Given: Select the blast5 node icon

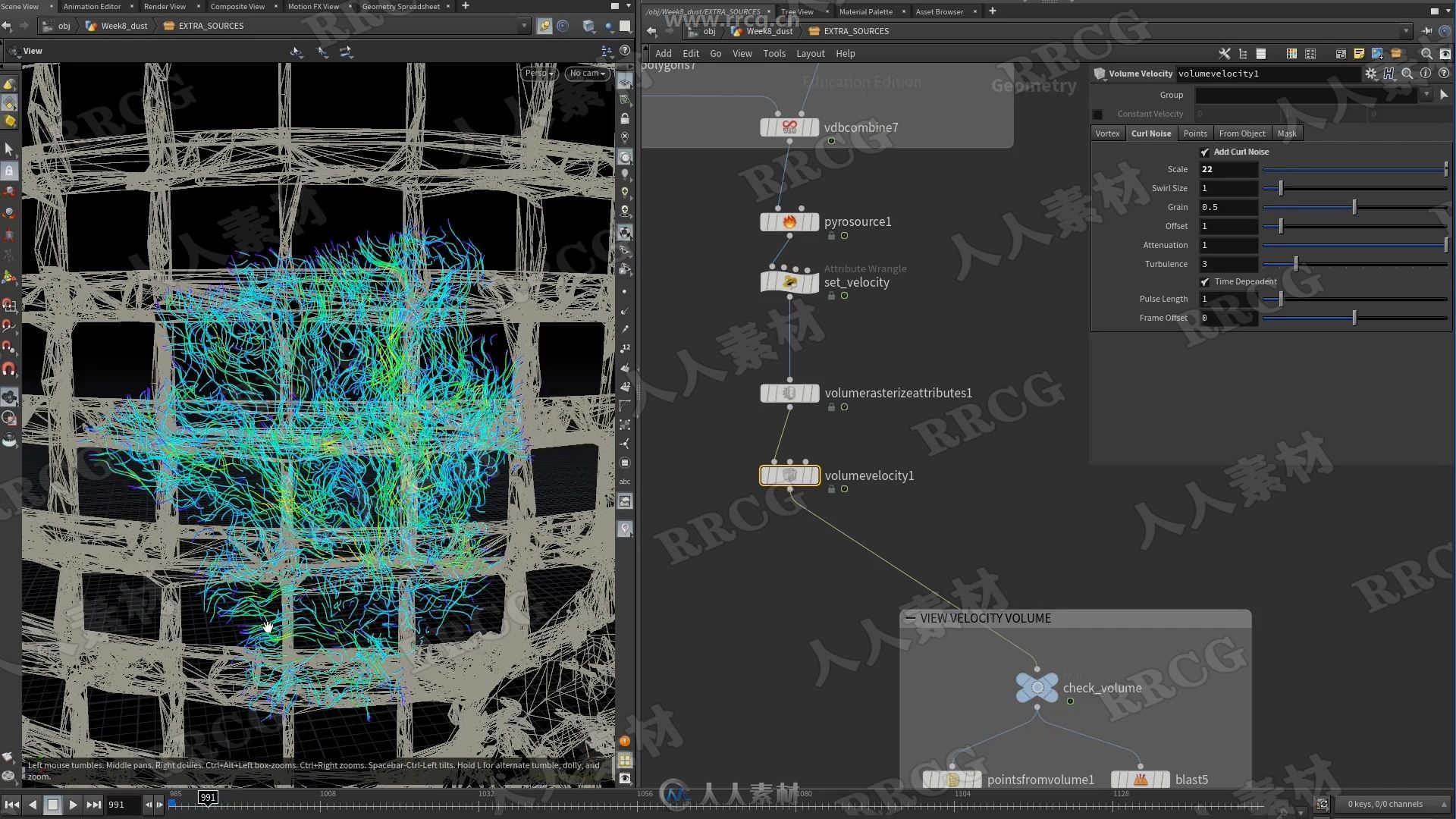Looking at the screenshot, I should pos(1140,778).
